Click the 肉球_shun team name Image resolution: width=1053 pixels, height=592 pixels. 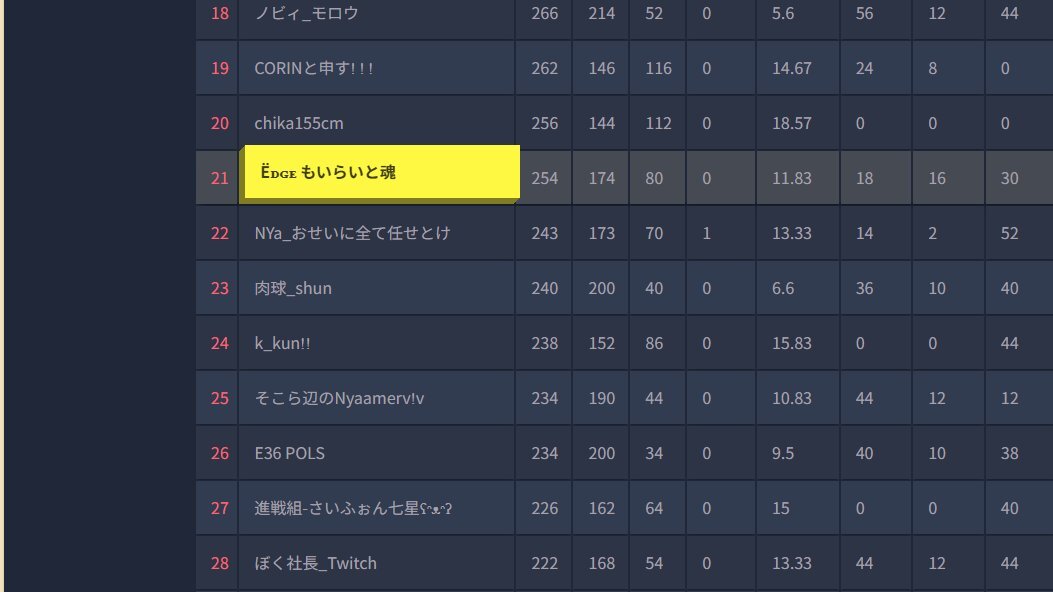pyautogui.click(x=293, y=288)
